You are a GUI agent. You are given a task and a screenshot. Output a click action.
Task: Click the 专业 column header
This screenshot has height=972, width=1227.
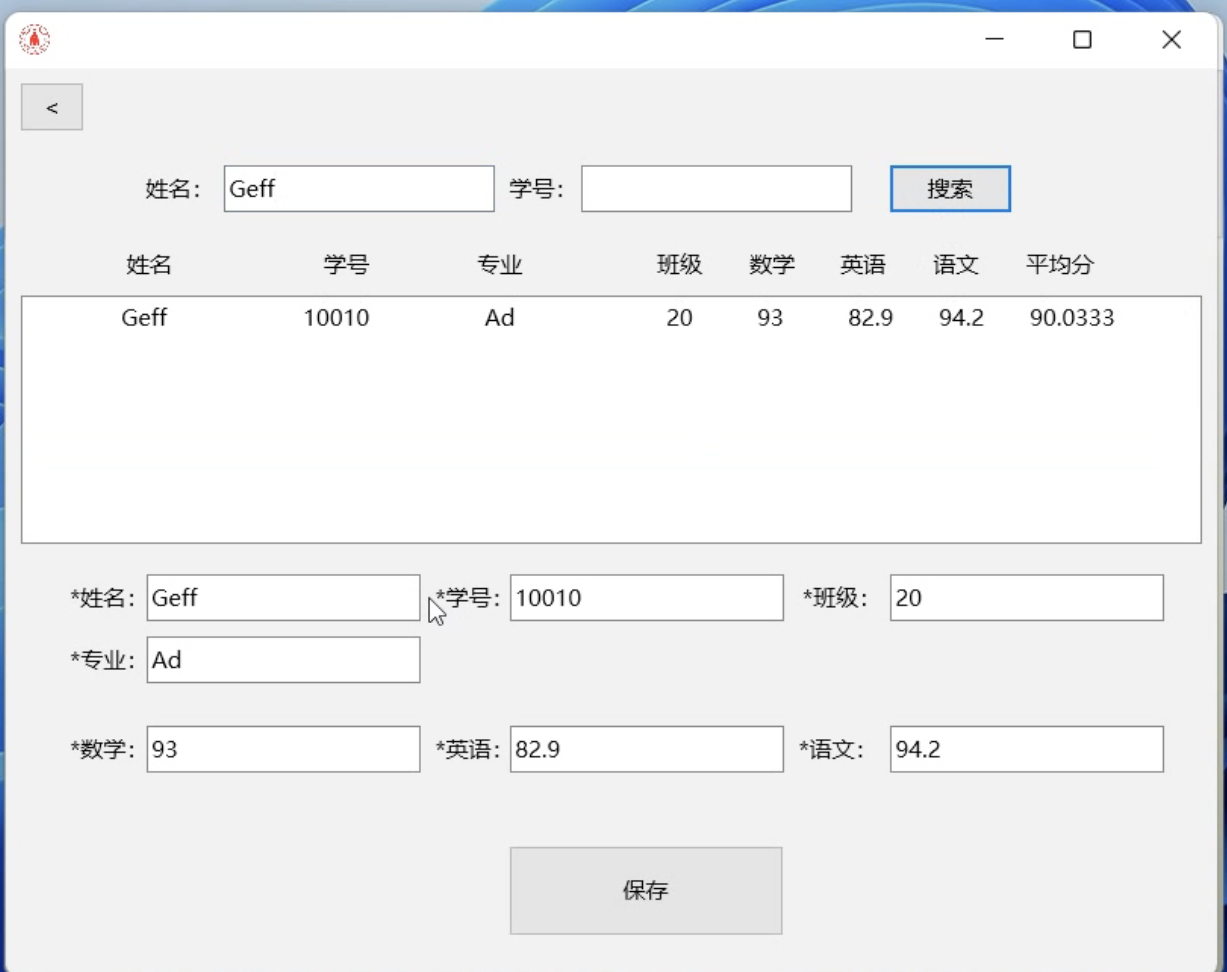tap(499, 265)
